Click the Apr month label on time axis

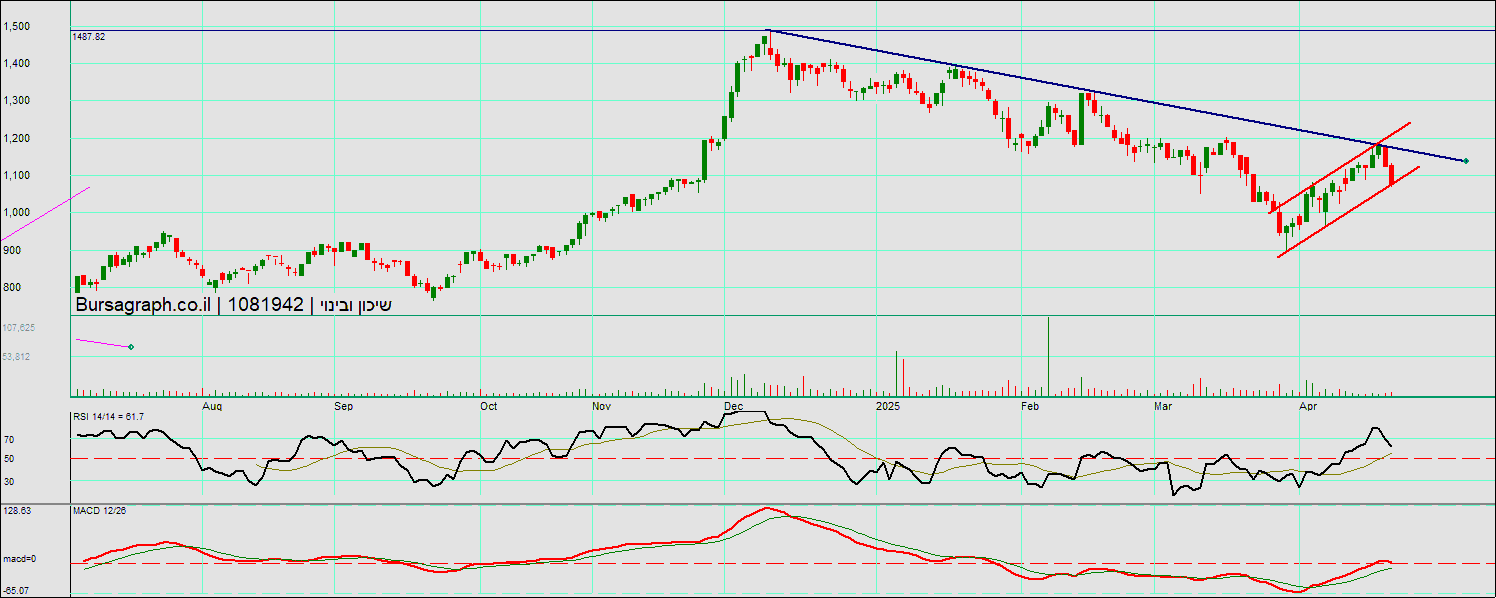(x=1307, y=407)
